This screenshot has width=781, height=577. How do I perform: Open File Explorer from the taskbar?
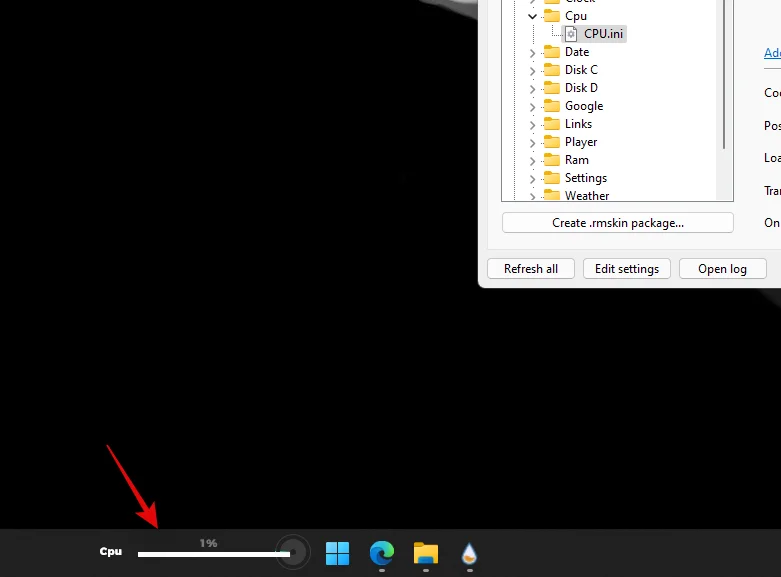click(x=426, y=553)
